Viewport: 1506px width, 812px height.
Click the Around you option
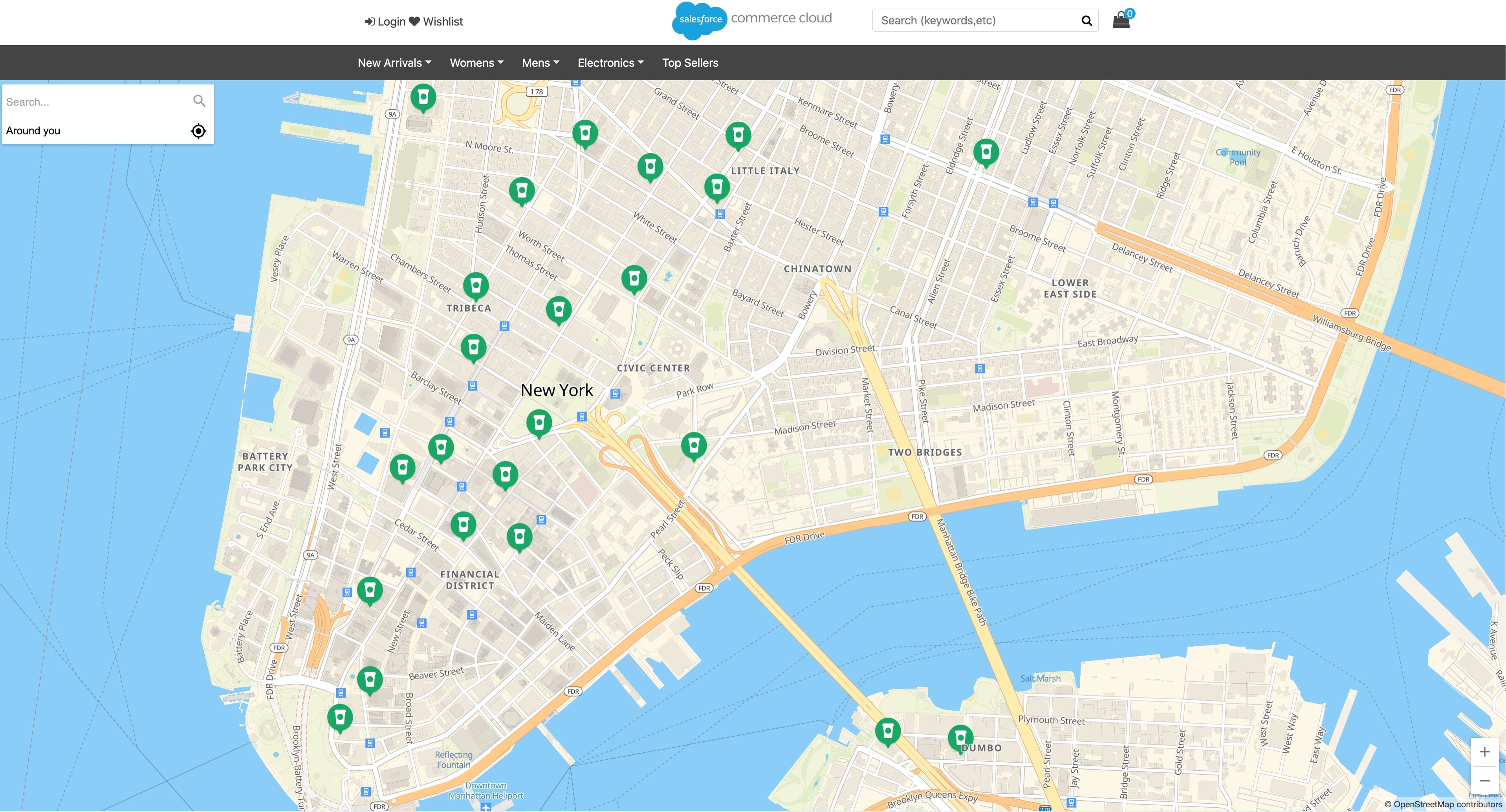coord(33,131)
